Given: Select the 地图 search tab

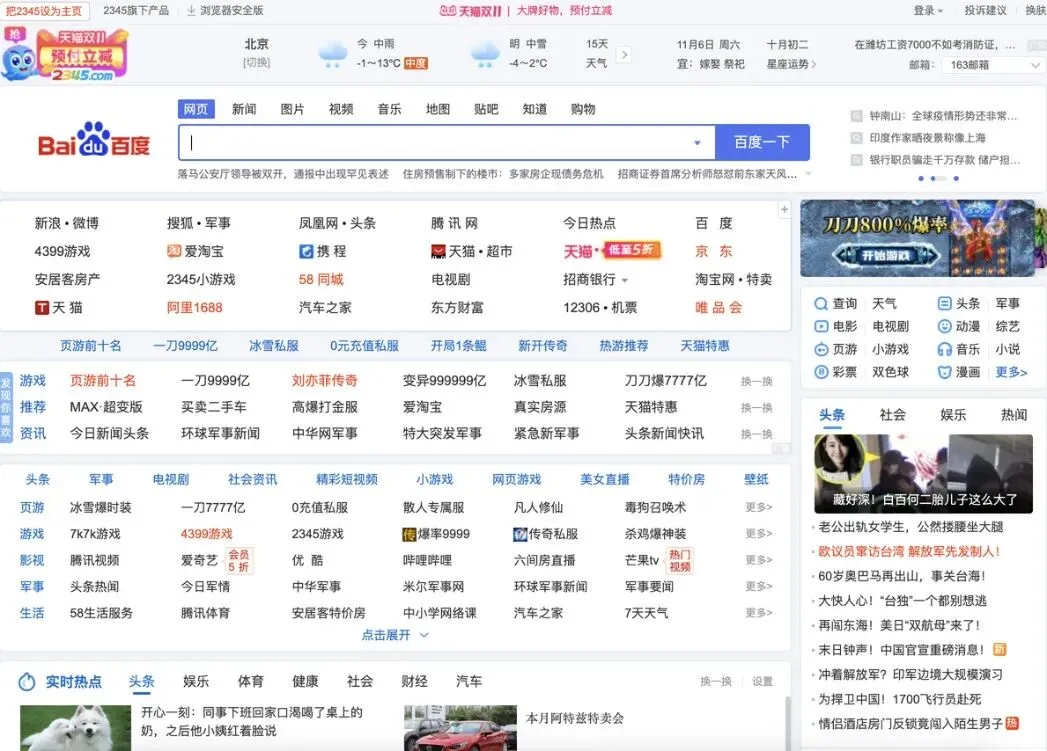Looking at the screenshot, I should tap(437, 109).
